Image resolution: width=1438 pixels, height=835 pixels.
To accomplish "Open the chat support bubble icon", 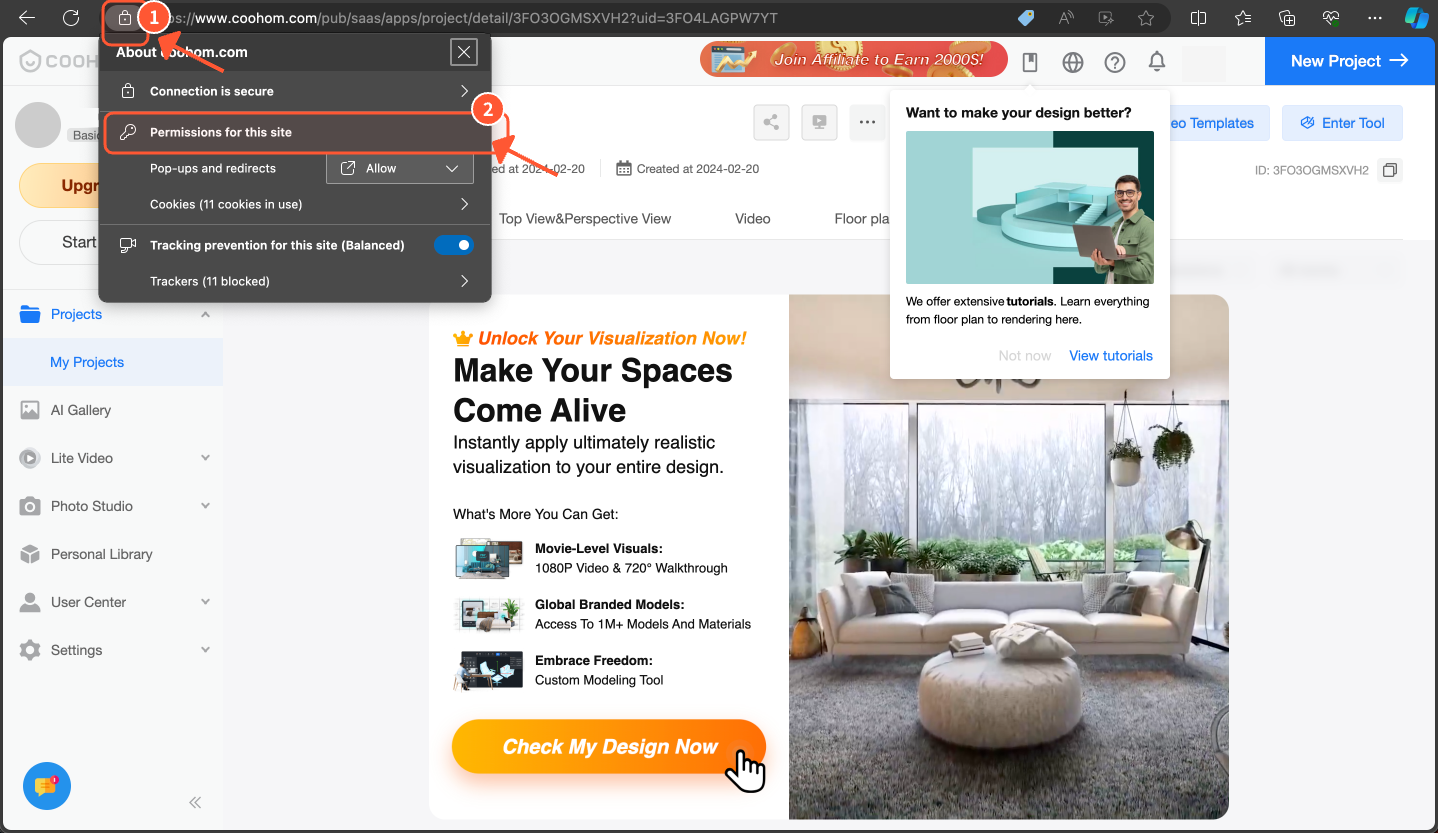I will point(46,785).
